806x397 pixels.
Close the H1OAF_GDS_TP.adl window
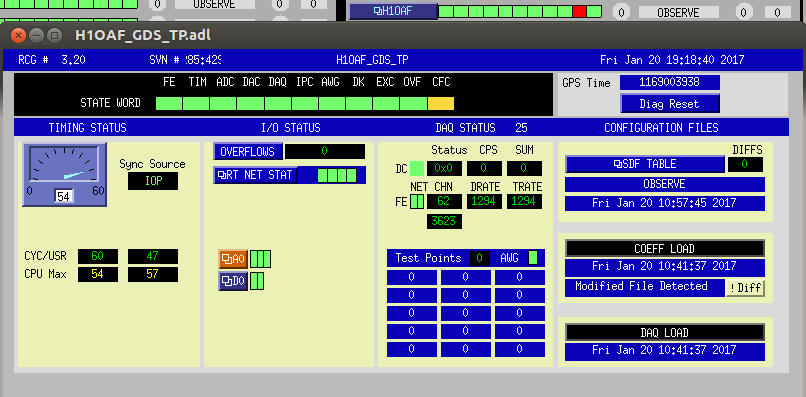pos(19,35)
